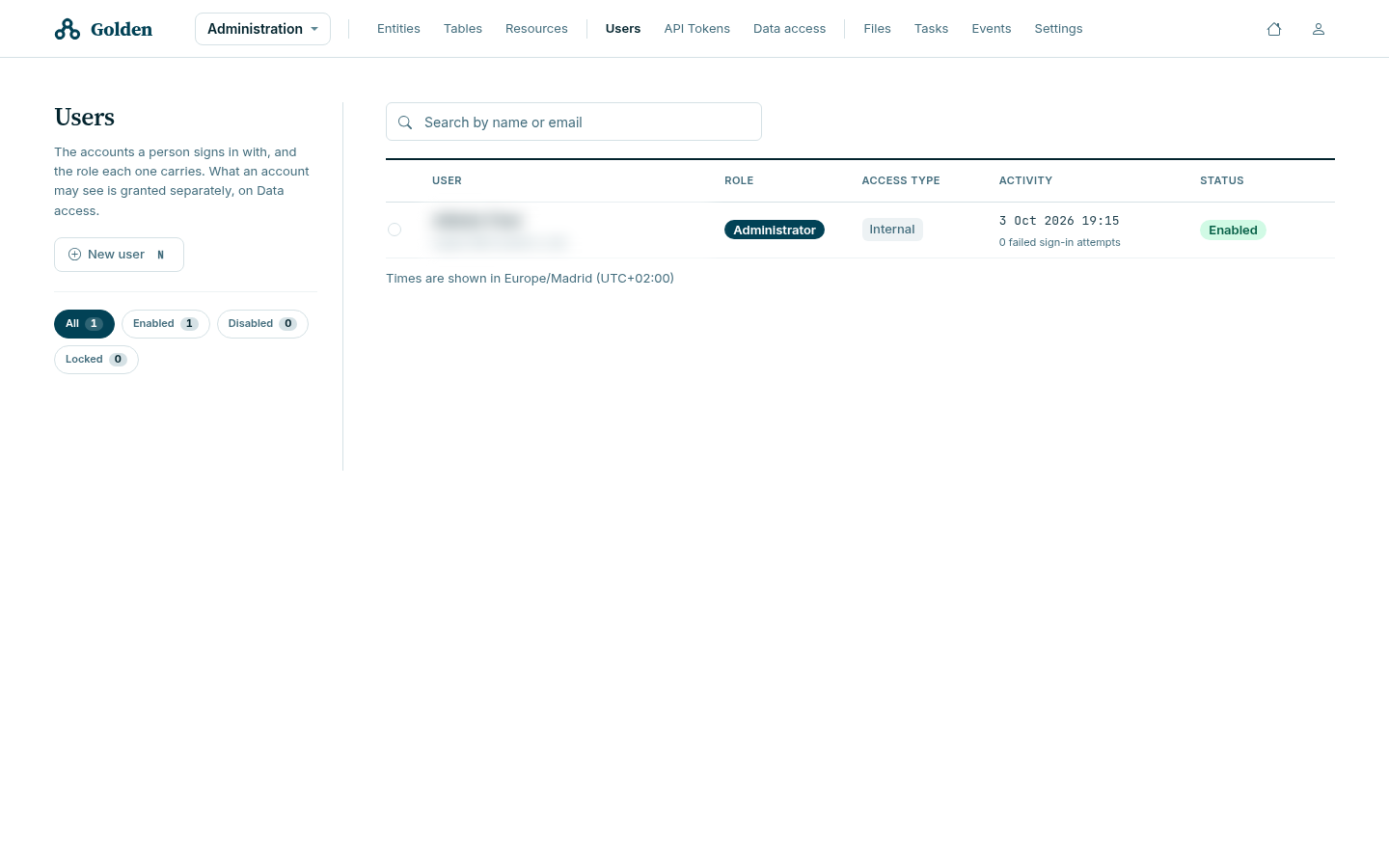Navigate to Data access
Viewport: 1389px width, 868px height.
790,29
